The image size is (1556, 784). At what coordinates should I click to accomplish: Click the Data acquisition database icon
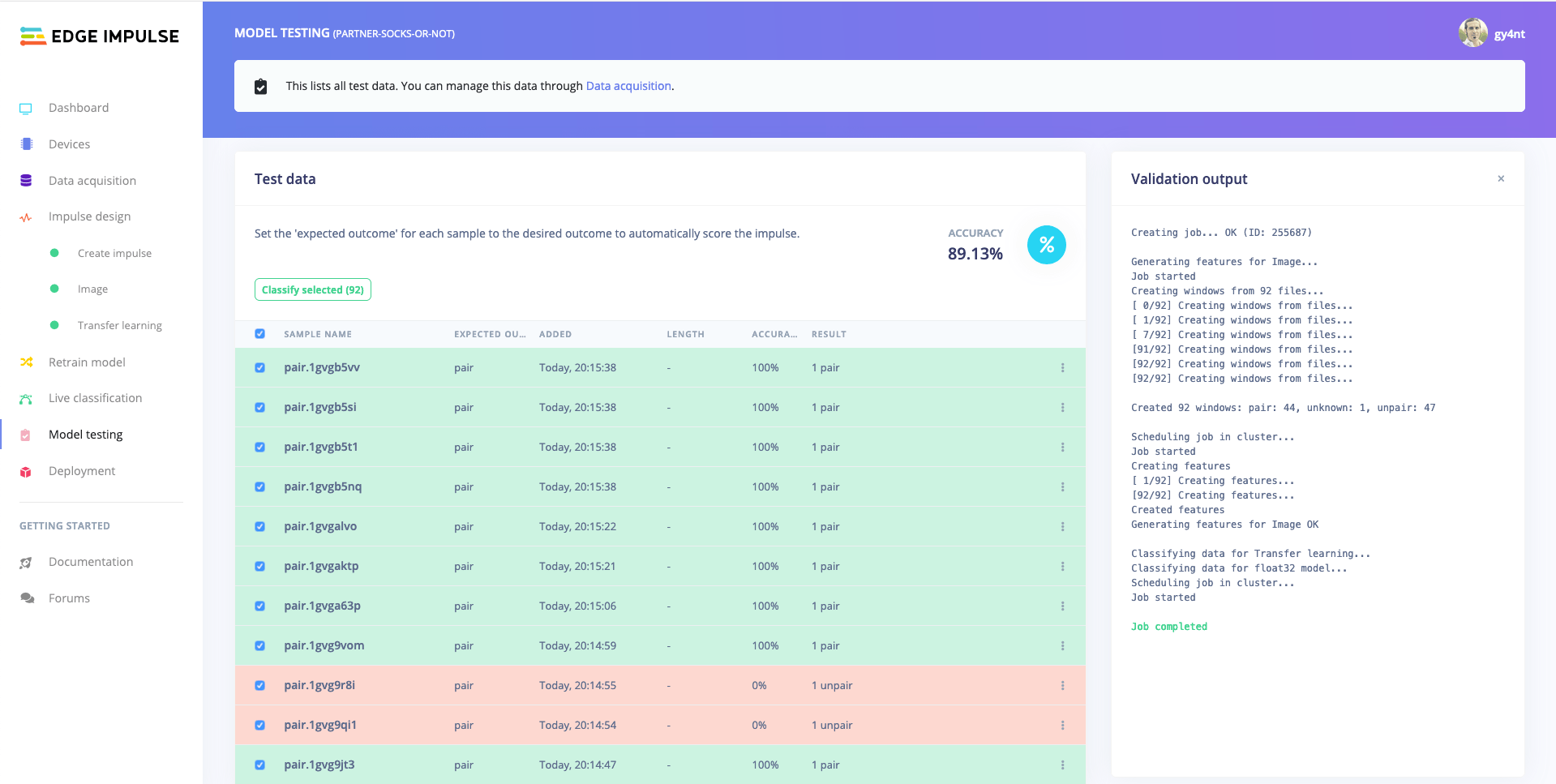point(26,181)
